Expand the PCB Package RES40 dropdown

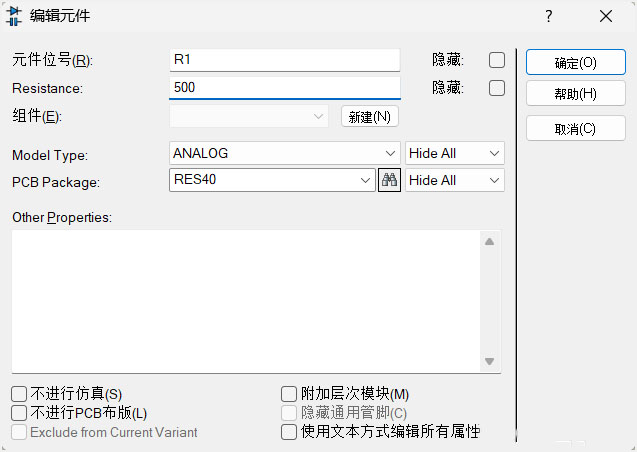pos(366,180)
